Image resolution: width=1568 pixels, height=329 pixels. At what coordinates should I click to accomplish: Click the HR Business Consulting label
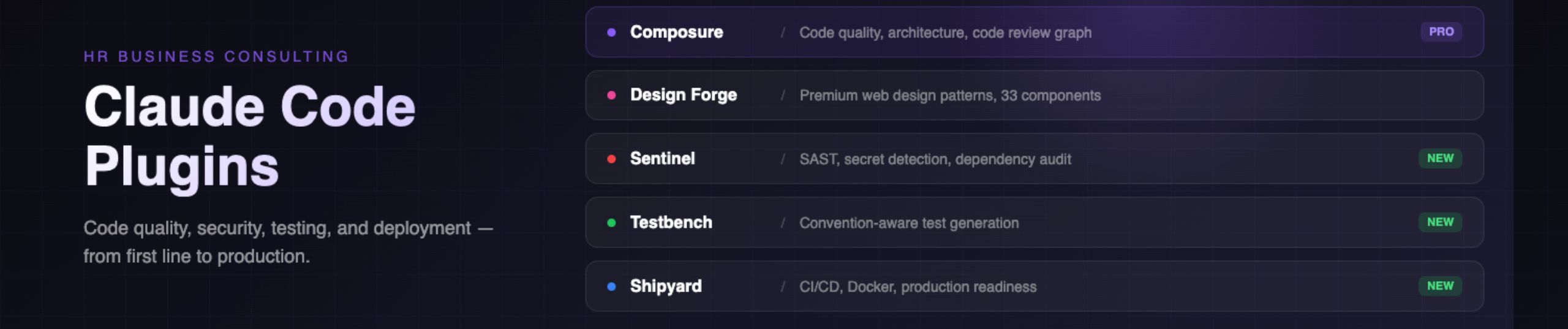point(216,57)
